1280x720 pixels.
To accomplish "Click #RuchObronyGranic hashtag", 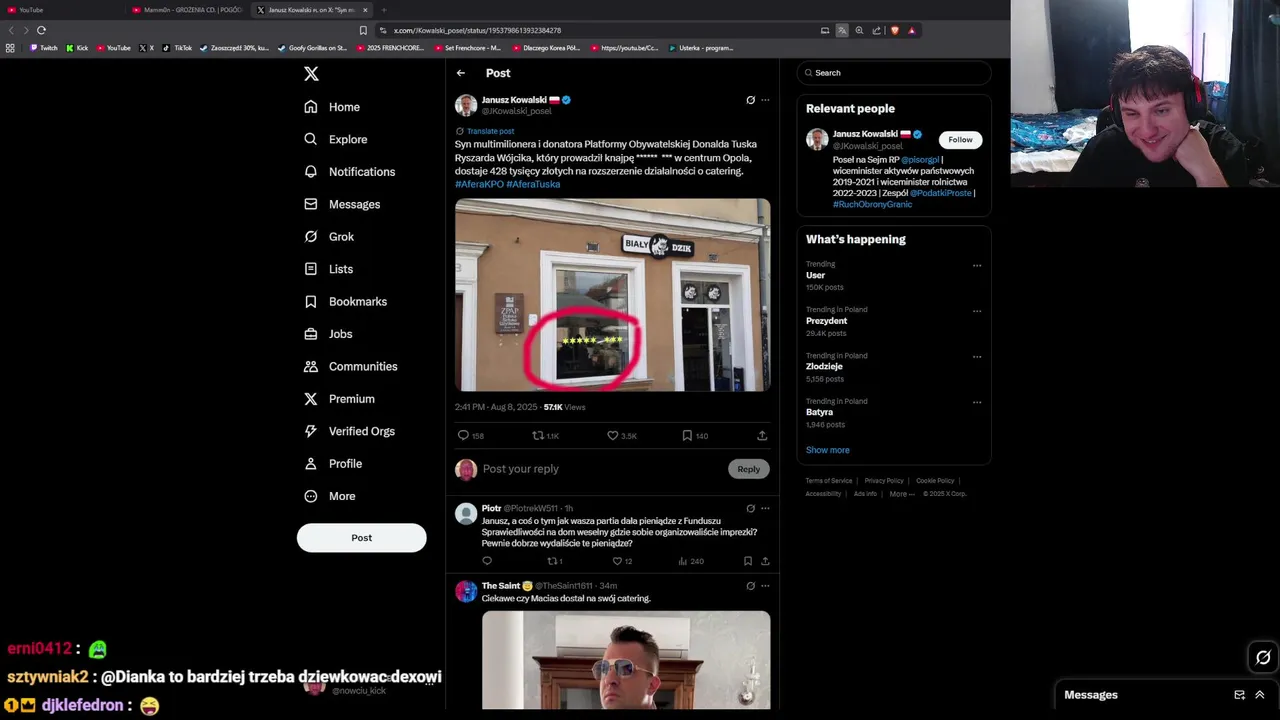I will (x=872, y=204).
